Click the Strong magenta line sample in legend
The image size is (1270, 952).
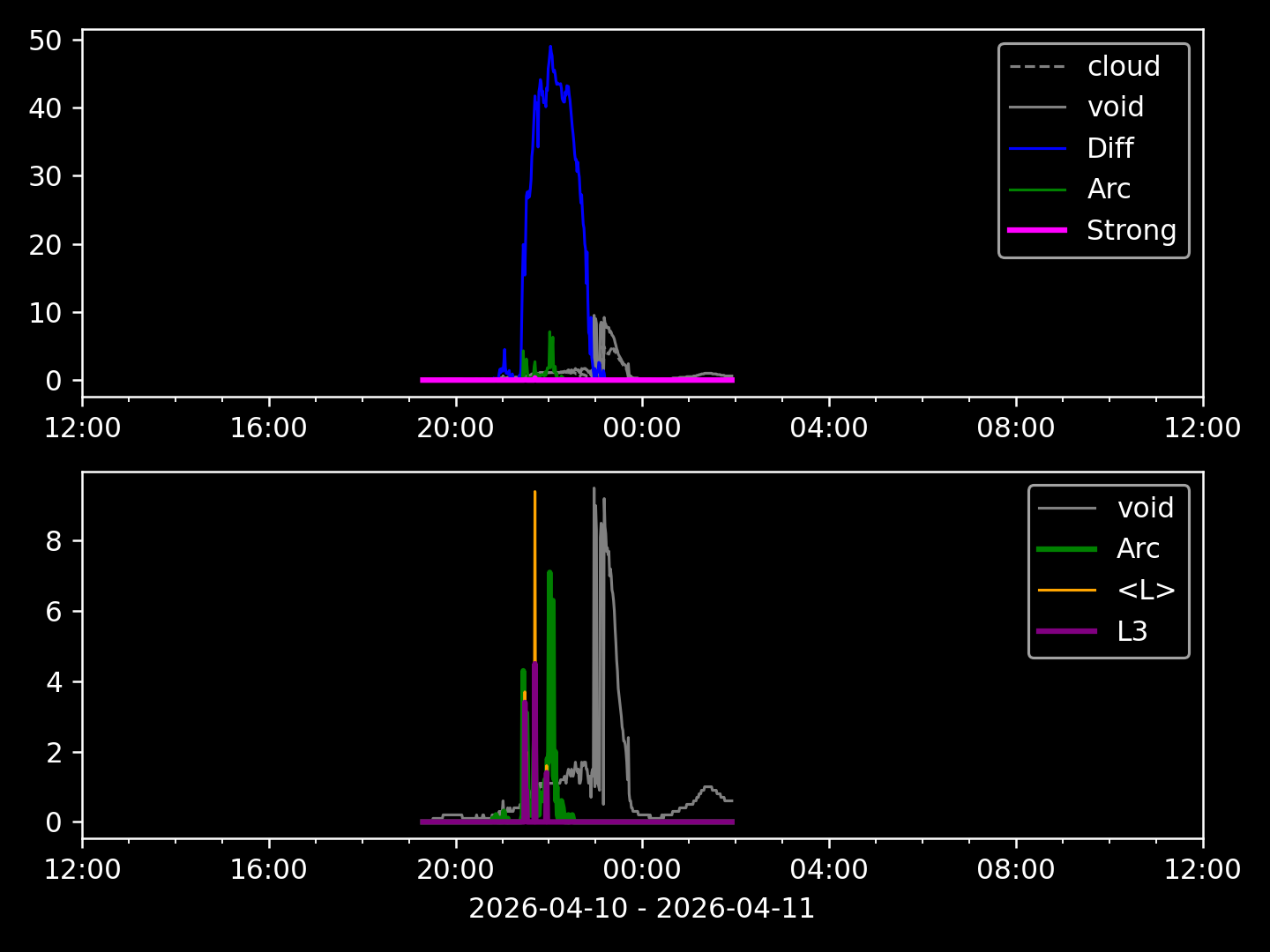[x=1037, y=230]
